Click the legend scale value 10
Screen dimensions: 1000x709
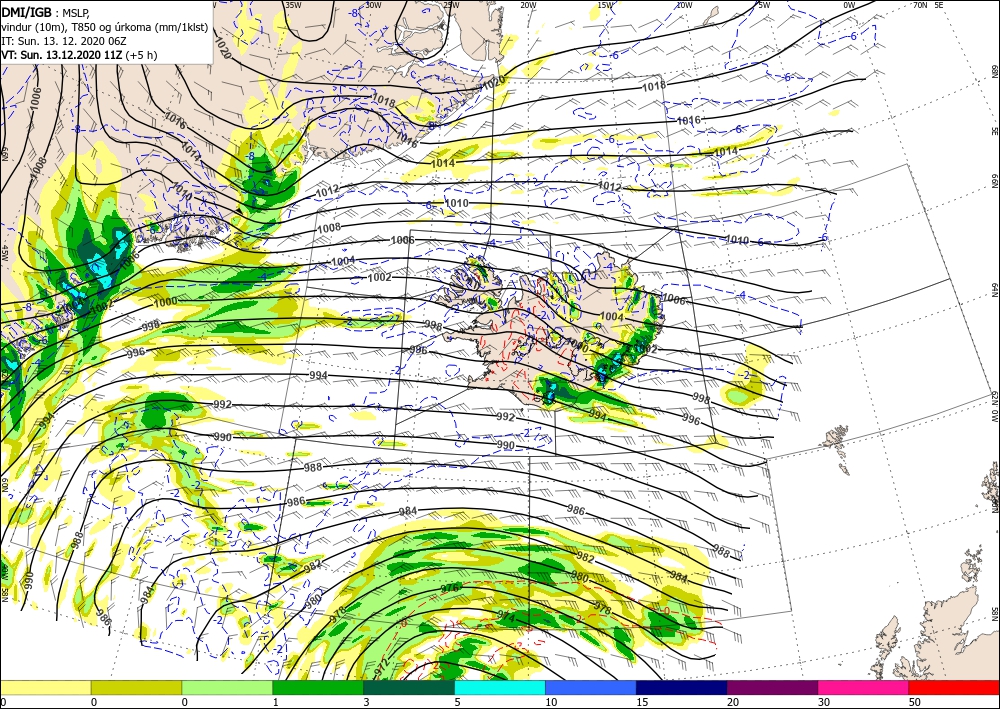pos(551,702)
